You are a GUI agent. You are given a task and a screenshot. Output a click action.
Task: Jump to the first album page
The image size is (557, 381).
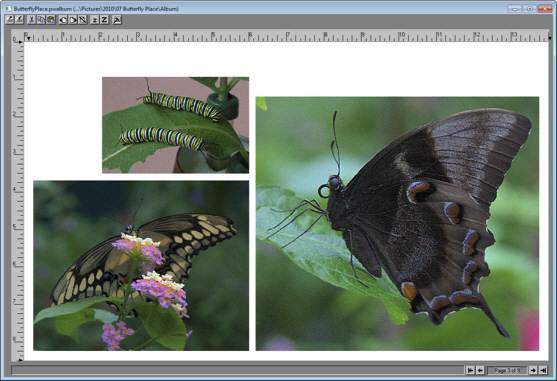[x=470, y=370]
